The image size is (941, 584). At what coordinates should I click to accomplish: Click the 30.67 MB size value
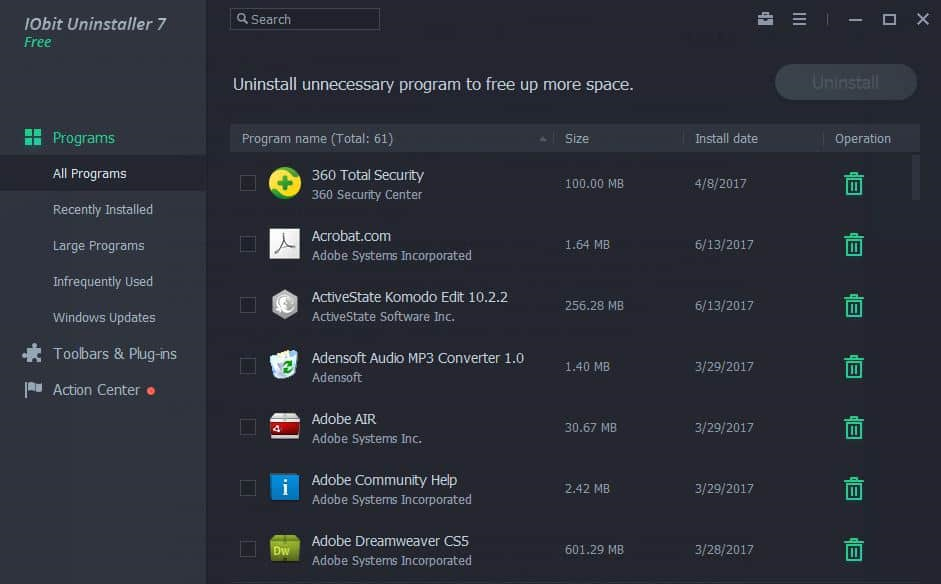pyautogui.click(x=591, y=428)
